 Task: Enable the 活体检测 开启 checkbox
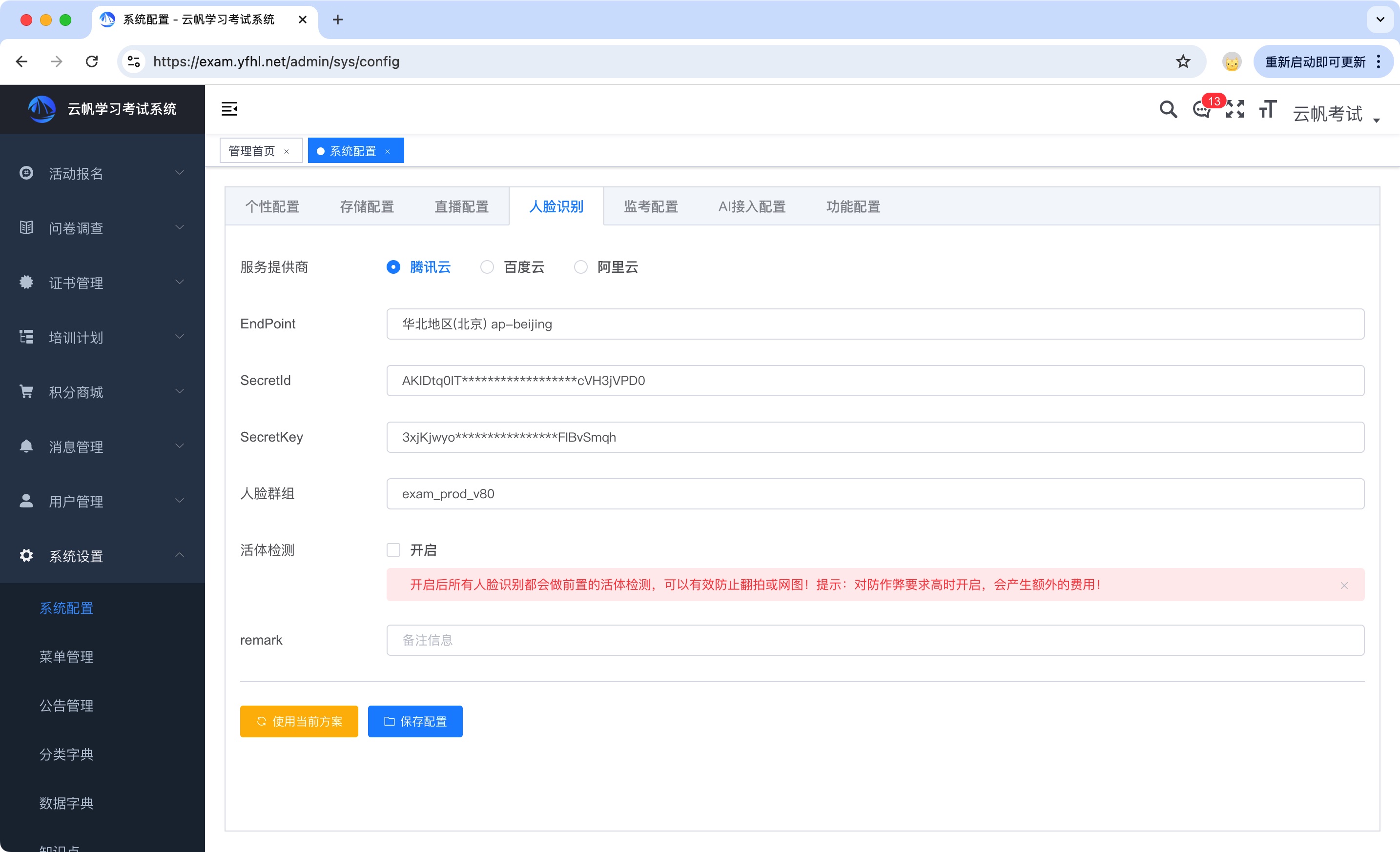click(x=393, y=549)
